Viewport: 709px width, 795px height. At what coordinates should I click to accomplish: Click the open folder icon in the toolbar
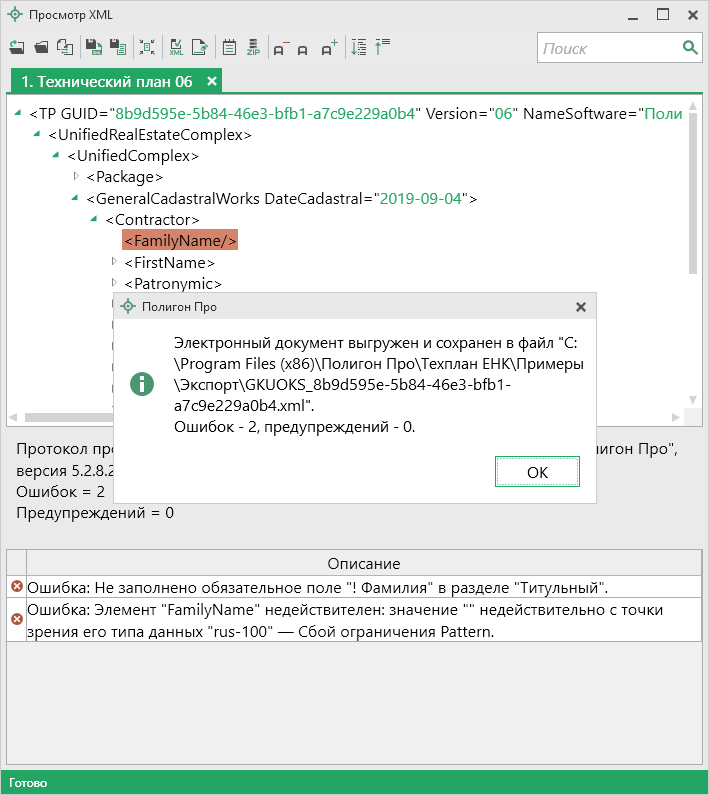(x=41, y=47)
